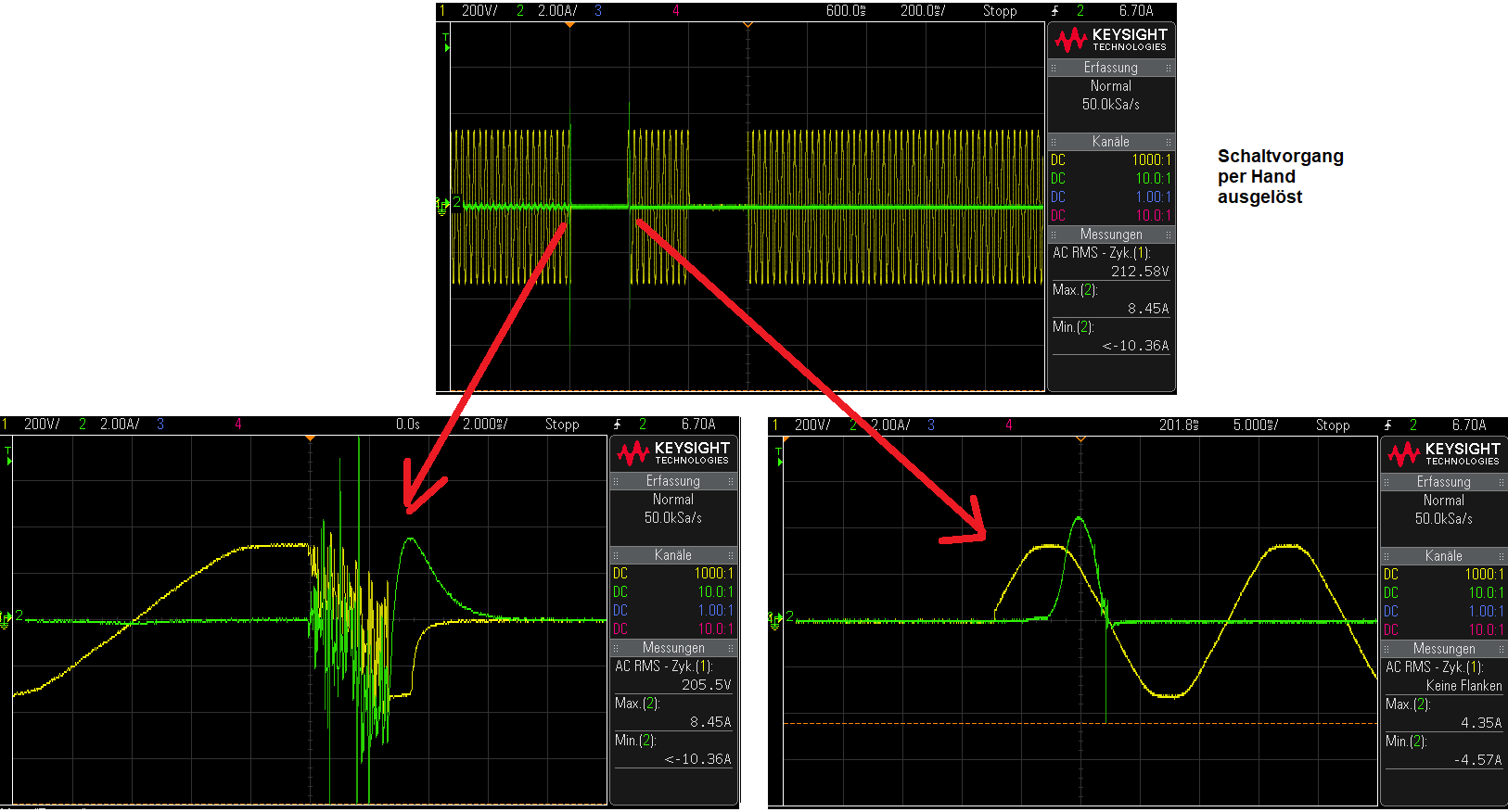
Task: Open the Erfassung panel header on the lower-left oscilloscope
Action: point(673,481)
